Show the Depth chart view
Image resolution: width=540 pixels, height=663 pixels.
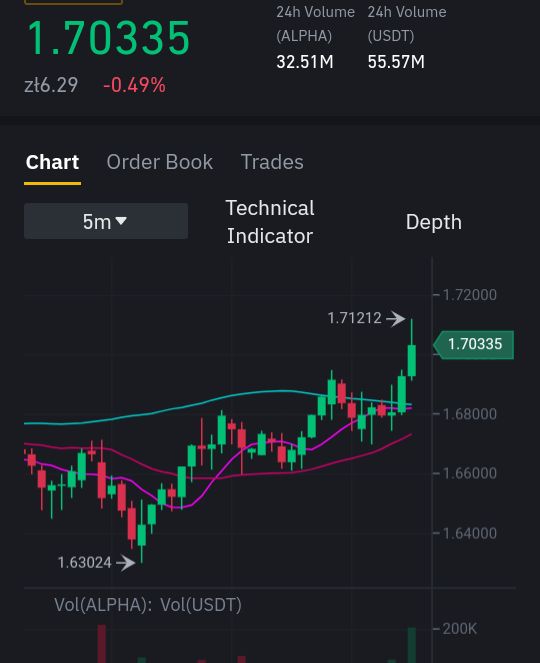tap(433, 222)
